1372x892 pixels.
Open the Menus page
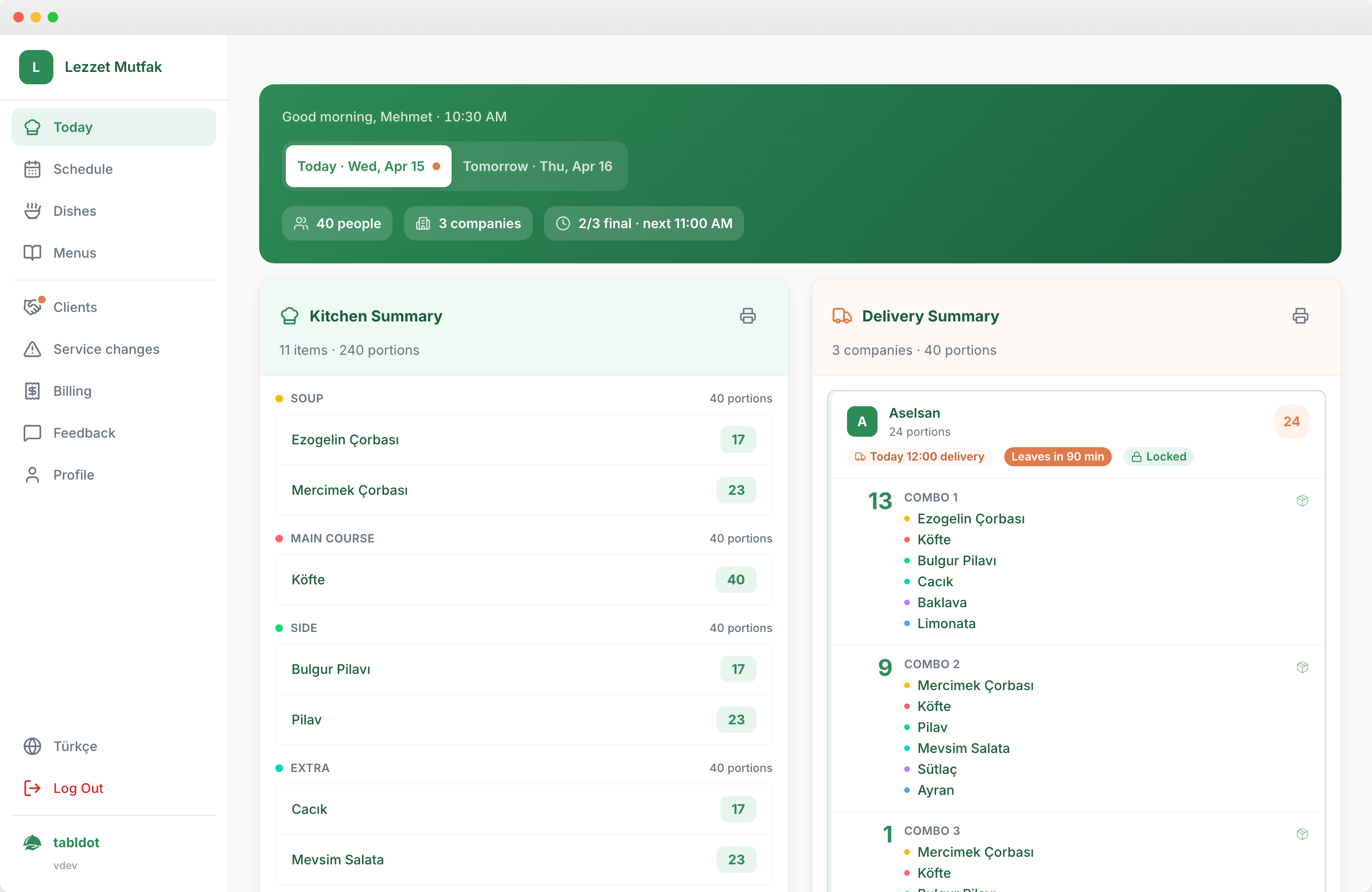pos(113,252)
